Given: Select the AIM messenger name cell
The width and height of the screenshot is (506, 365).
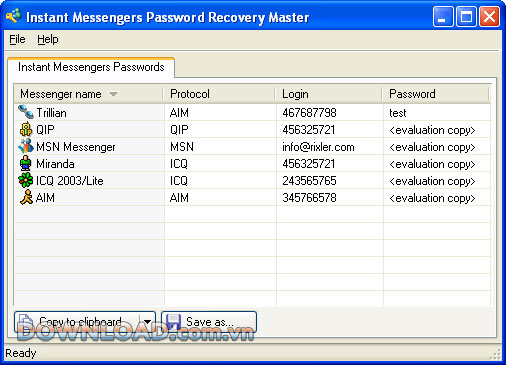Looking at the screenshot, I should [x=45, y=198].
